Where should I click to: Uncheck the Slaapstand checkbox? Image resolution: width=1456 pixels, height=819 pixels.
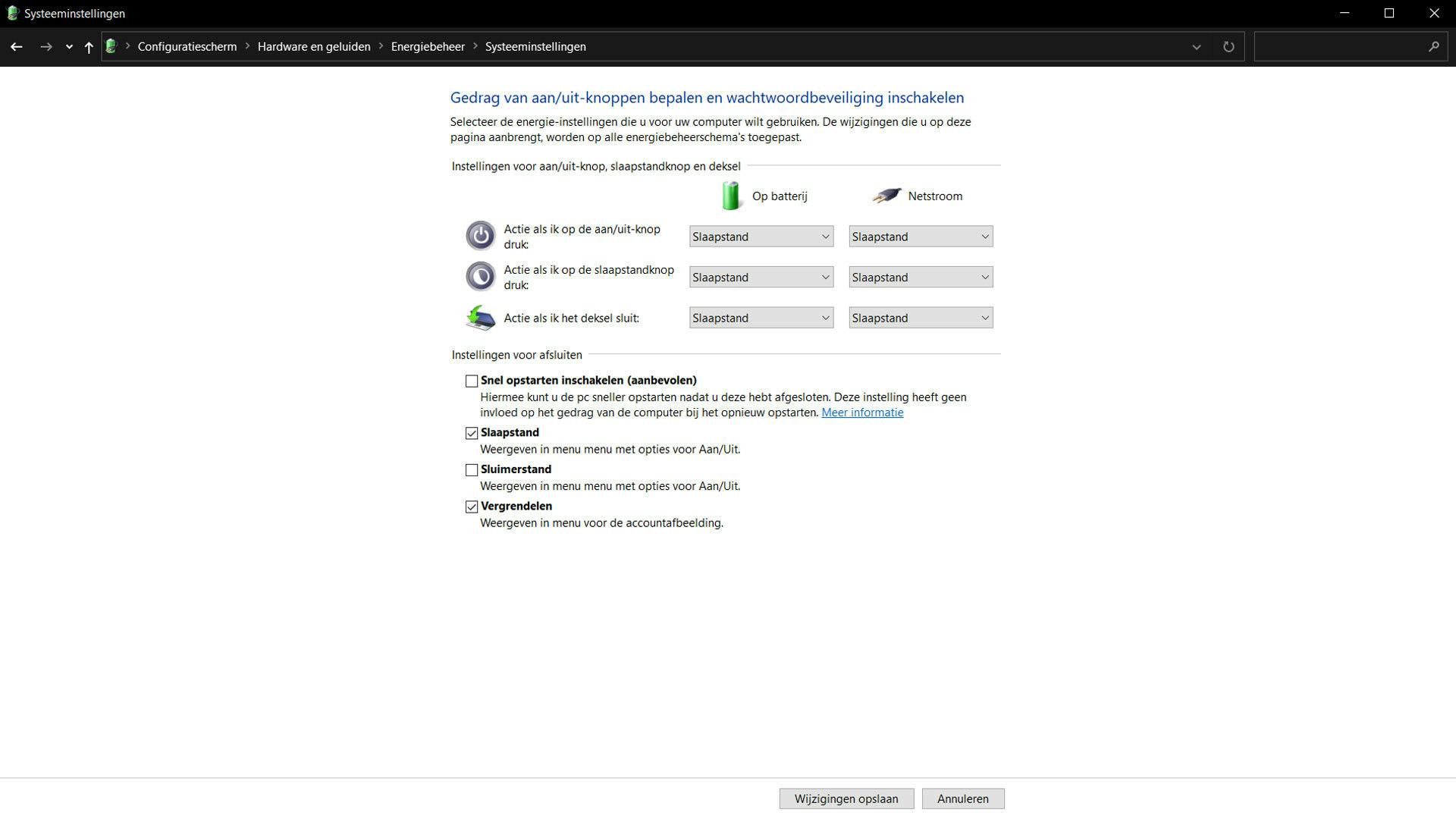pyautogui.click(x=472, y=433)
